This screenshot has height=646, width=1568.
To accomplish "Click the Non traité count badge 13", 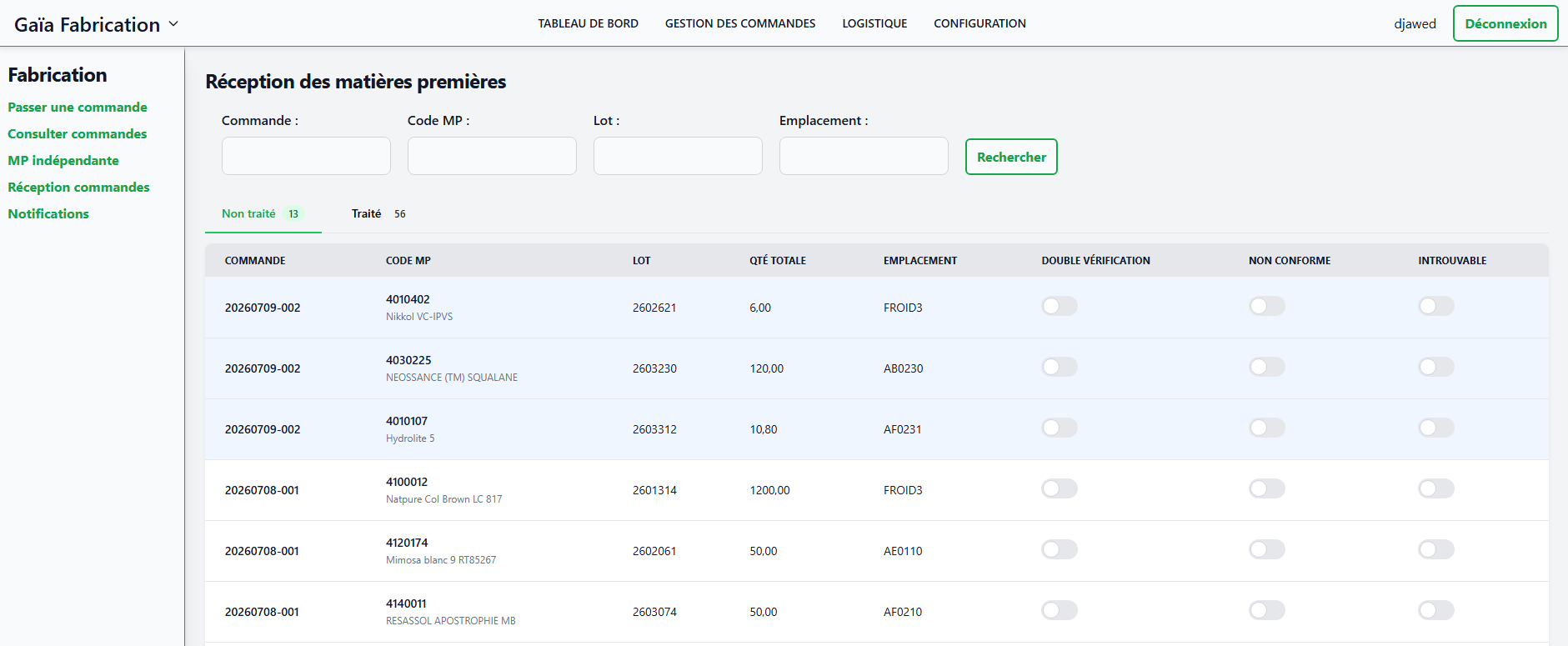I will coord(293,214).
